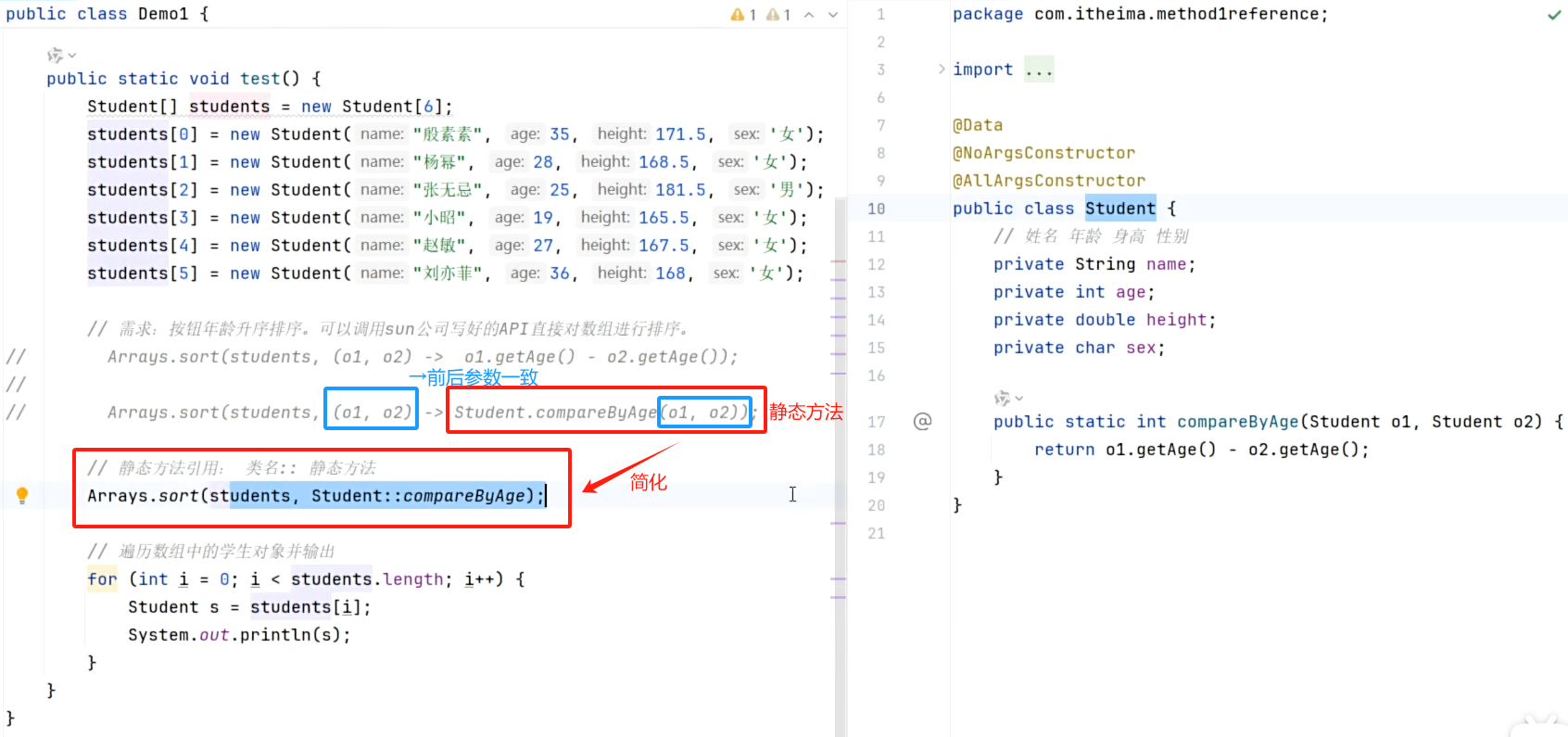Click the folded import ellipsis
The width and height of the screenshot is (1568, 737).
point(1039,70)
